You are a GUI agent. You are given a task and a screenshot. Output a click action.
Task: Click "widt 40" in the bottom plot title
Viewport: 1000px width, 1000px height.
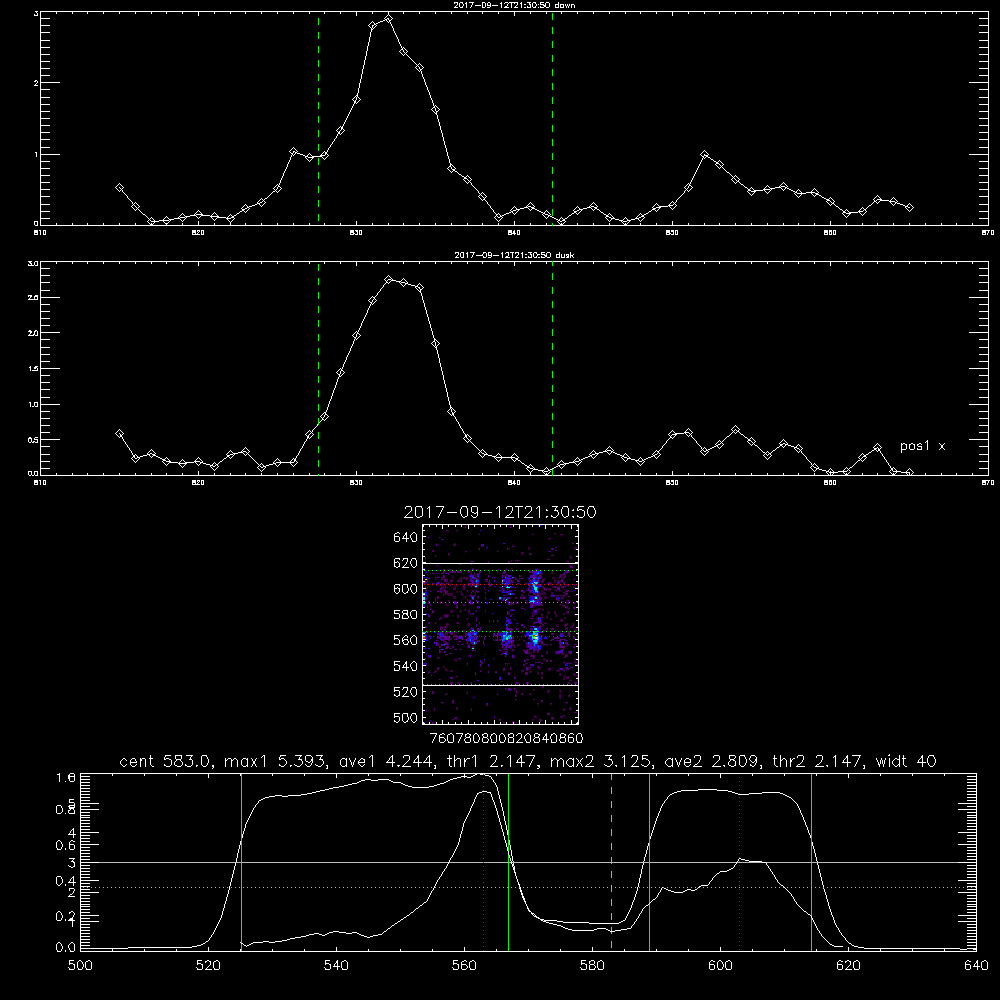coord(906,761)
